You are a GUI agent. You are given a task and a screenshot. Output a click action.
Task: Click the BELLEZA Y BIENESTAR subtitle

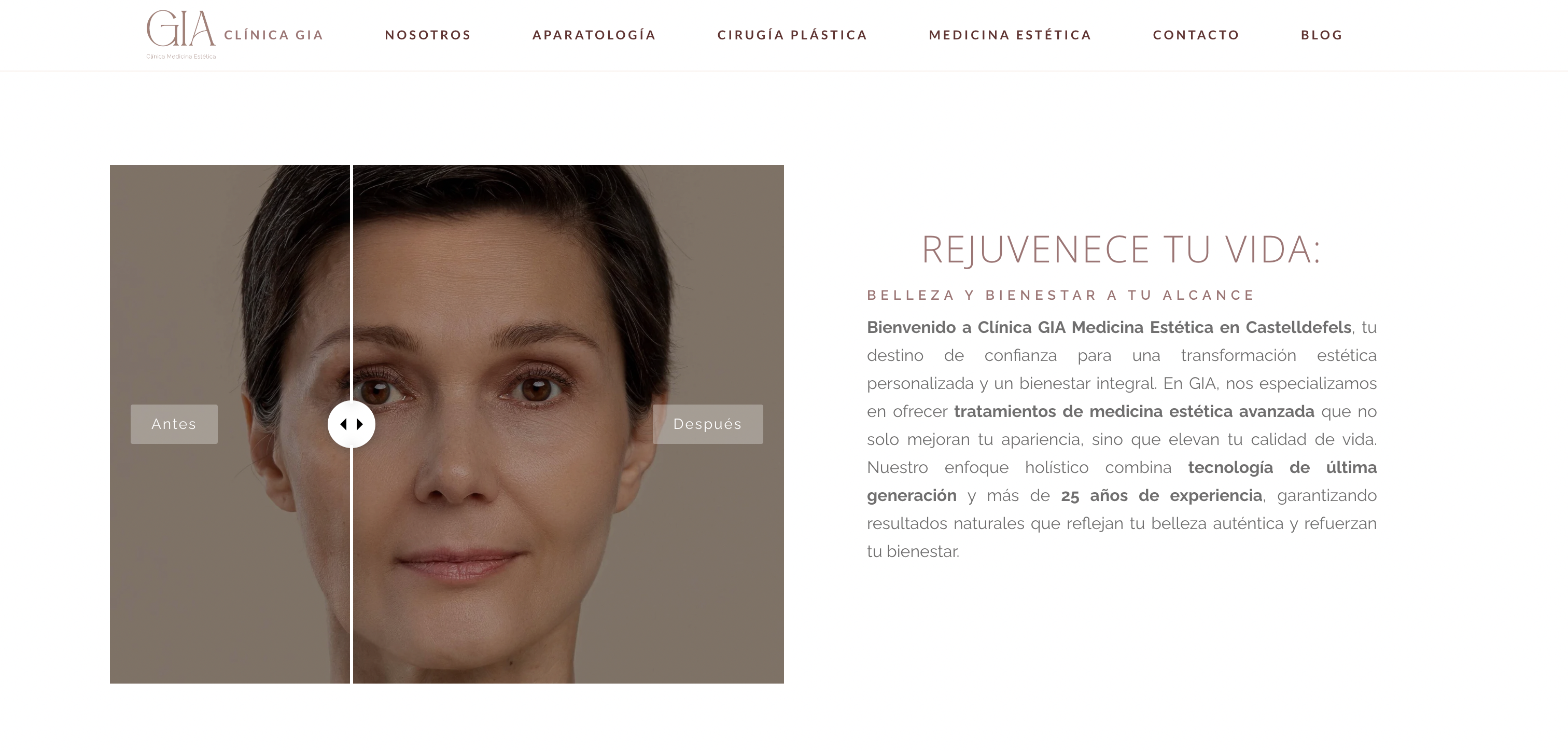pyautogui.click(x=1061, y=296)
